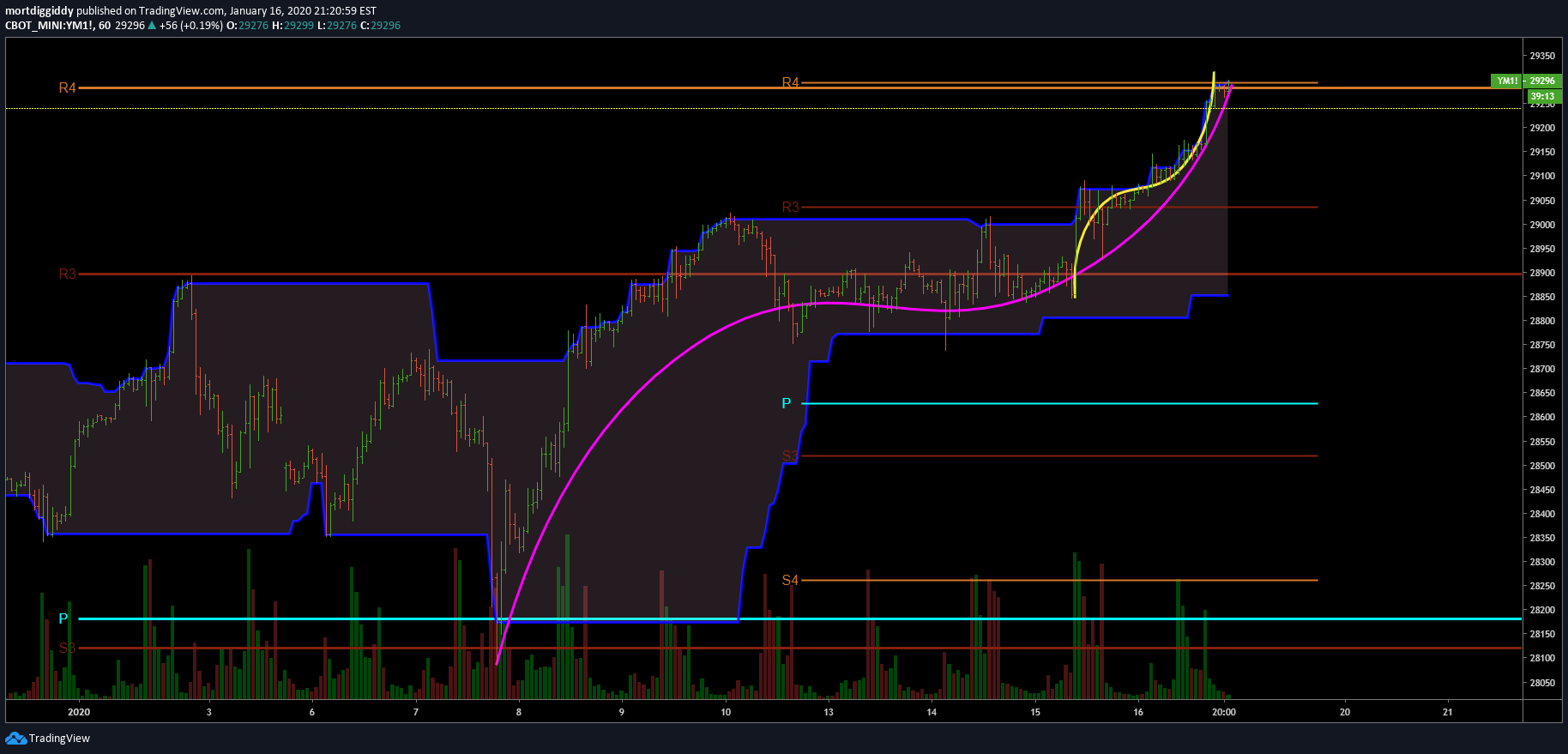Click the 7 label on the date axis
The width and height of the screenshot is (1568, 754).
(x=416, y=712)
